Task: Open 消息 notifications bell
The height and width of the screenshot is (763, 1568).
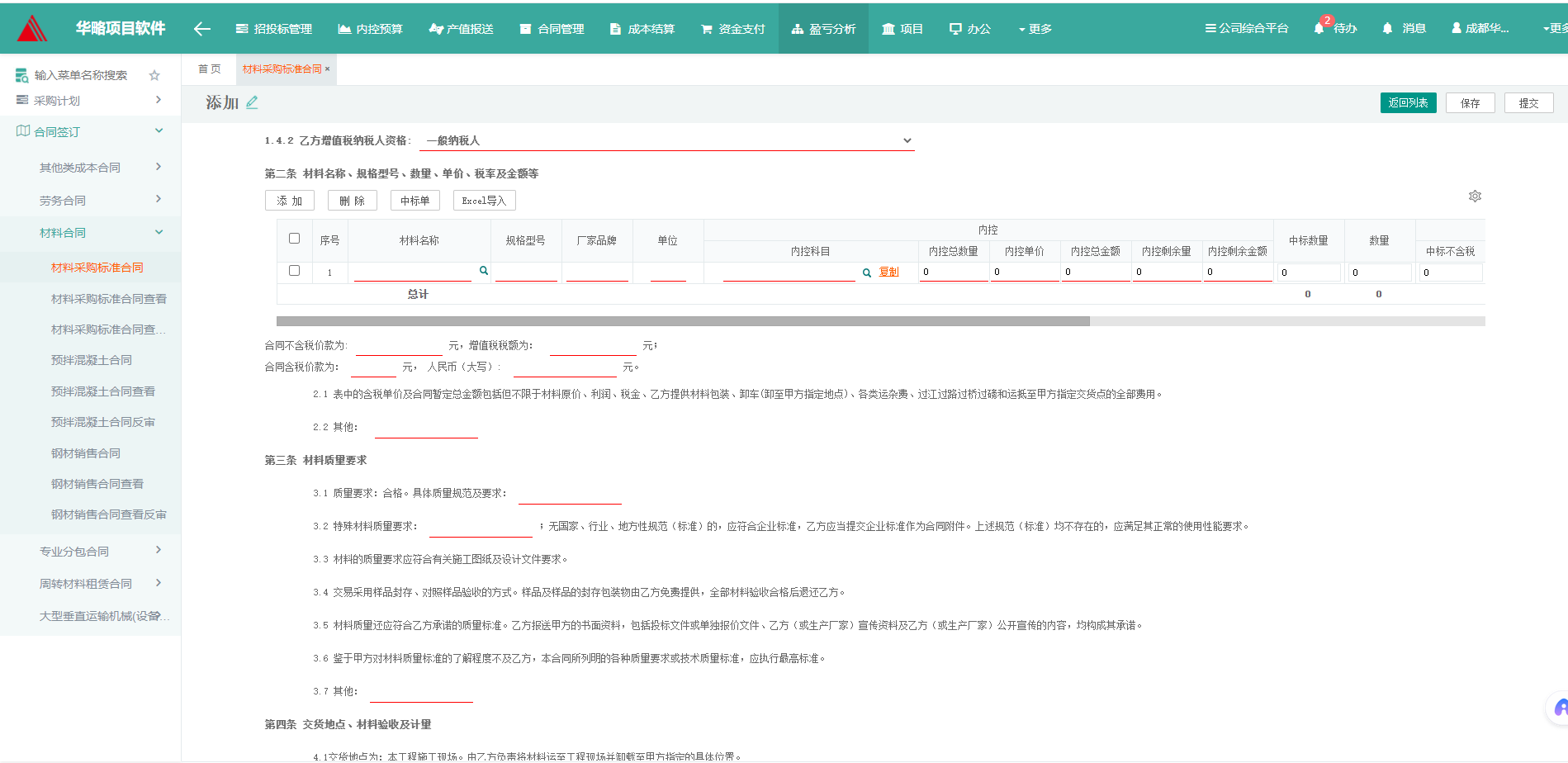Action: click(1404, 28)
